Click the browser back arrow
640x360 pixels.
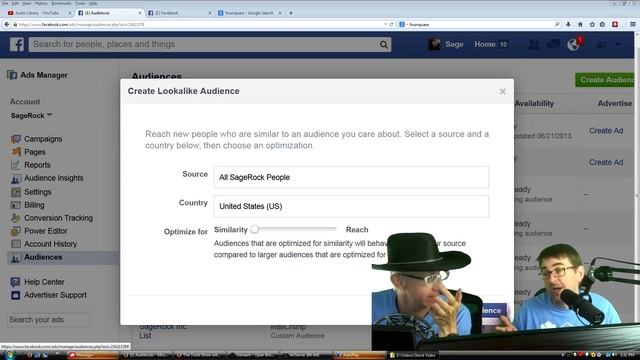click(x=7, y=24)
